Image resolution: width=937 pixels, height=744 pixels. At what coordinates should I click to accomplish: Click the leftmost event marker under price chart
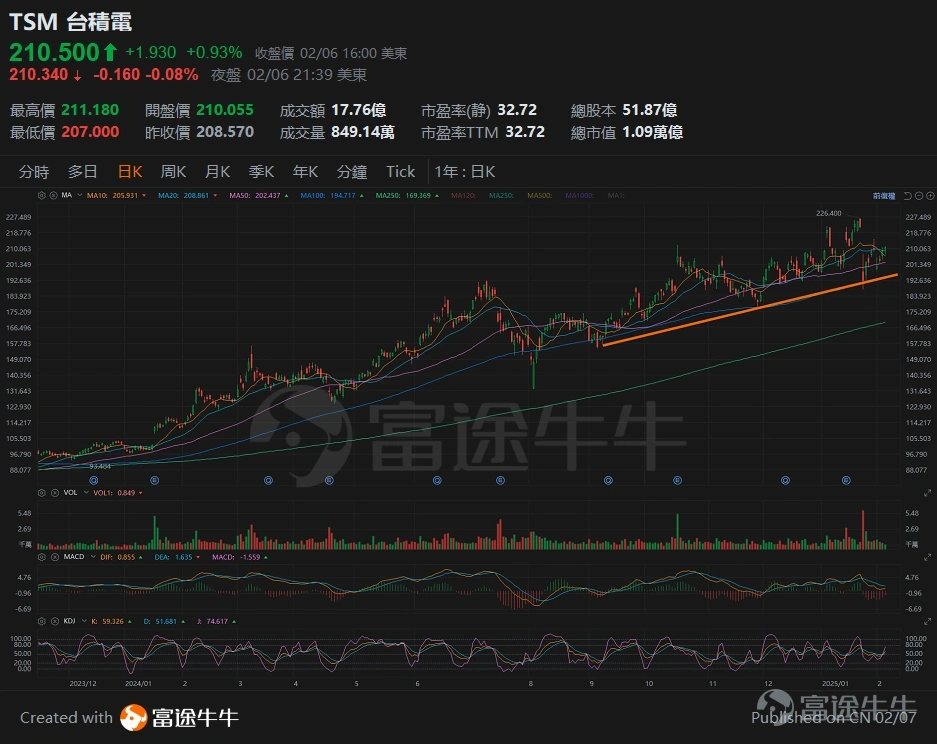coord(94,480)
